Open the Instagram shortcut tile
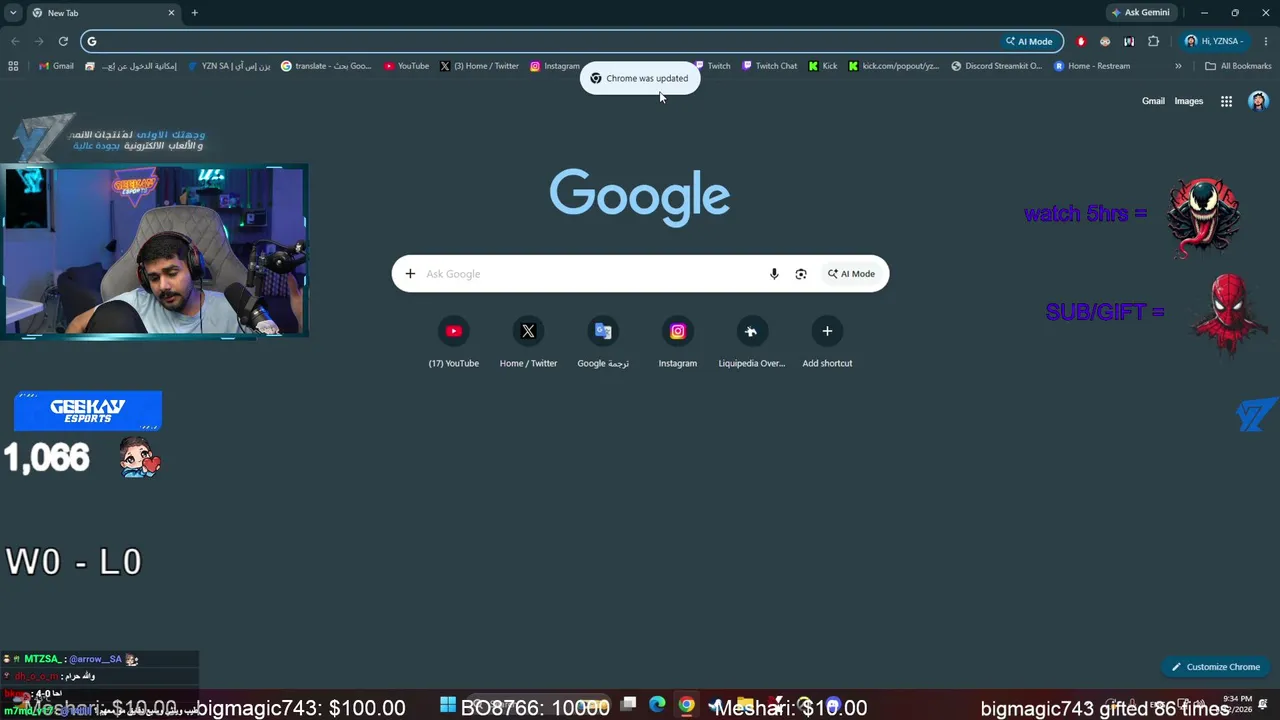Image resolution: width=1280 pixels, height=720 pixels. point(678,342)
